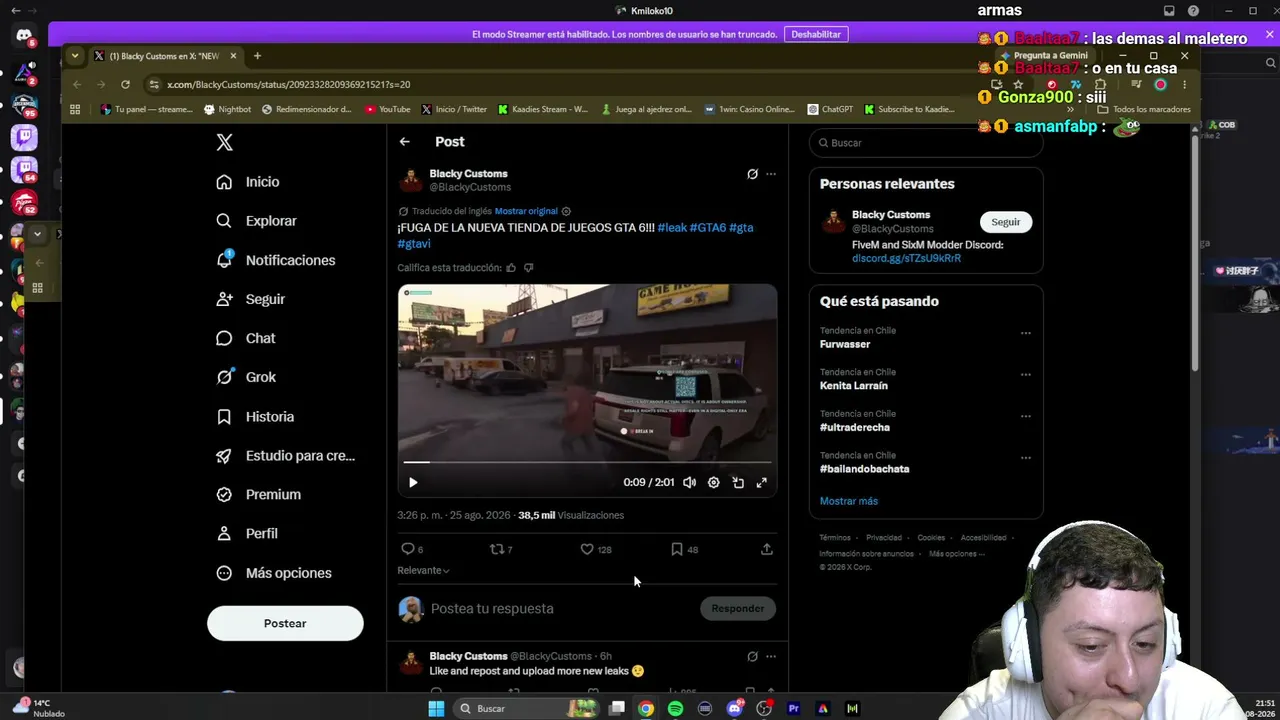Open Premium in the X sidebar
Viewport: 1280px width, 720px height.
259,494
